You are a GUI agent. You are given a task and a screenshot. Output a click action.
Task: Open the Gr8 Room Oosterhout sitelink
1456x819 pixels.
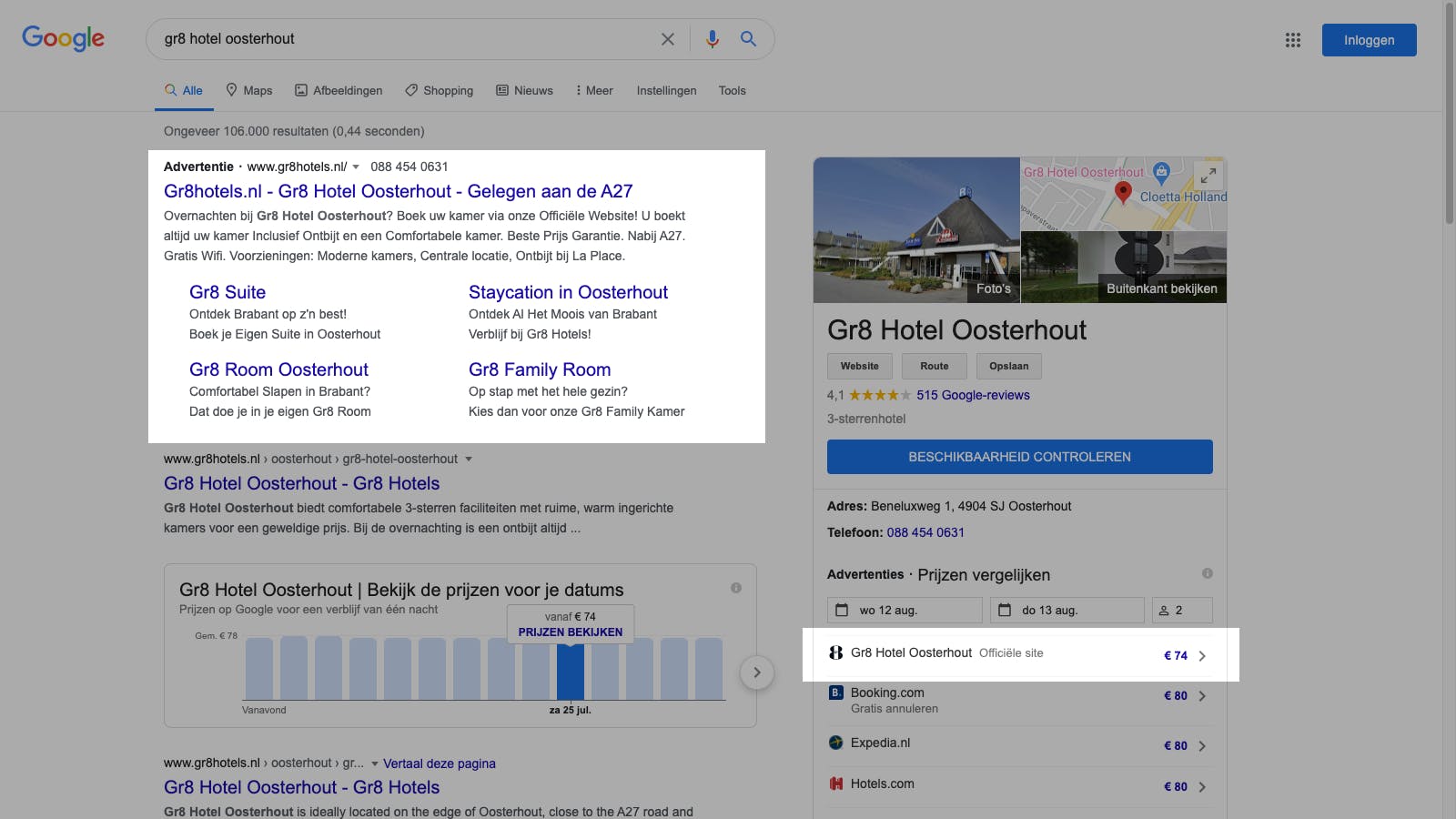pyautogui.click(x=278, y=369)
